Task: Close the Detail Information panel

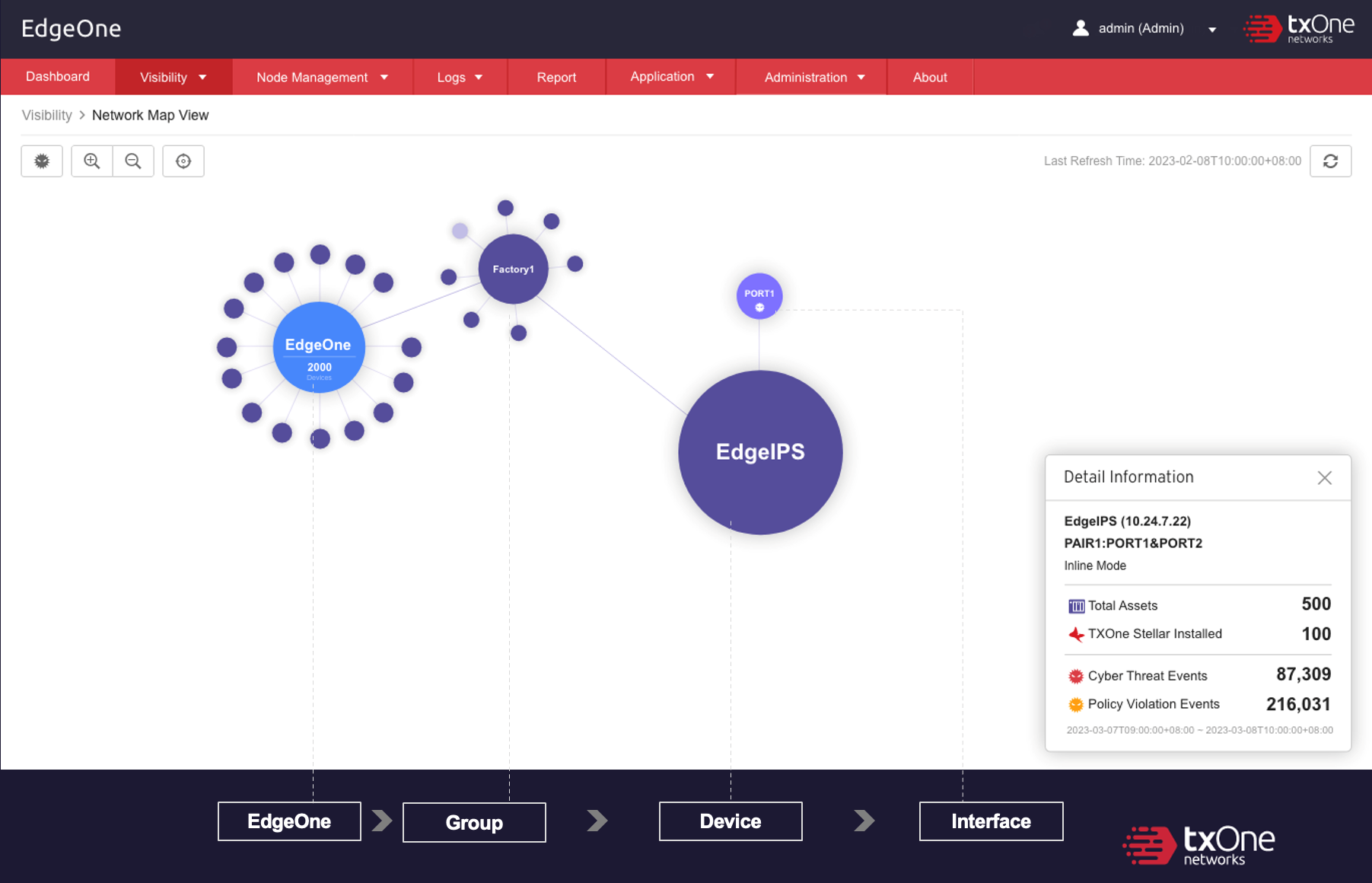Action: (1325, 477)
